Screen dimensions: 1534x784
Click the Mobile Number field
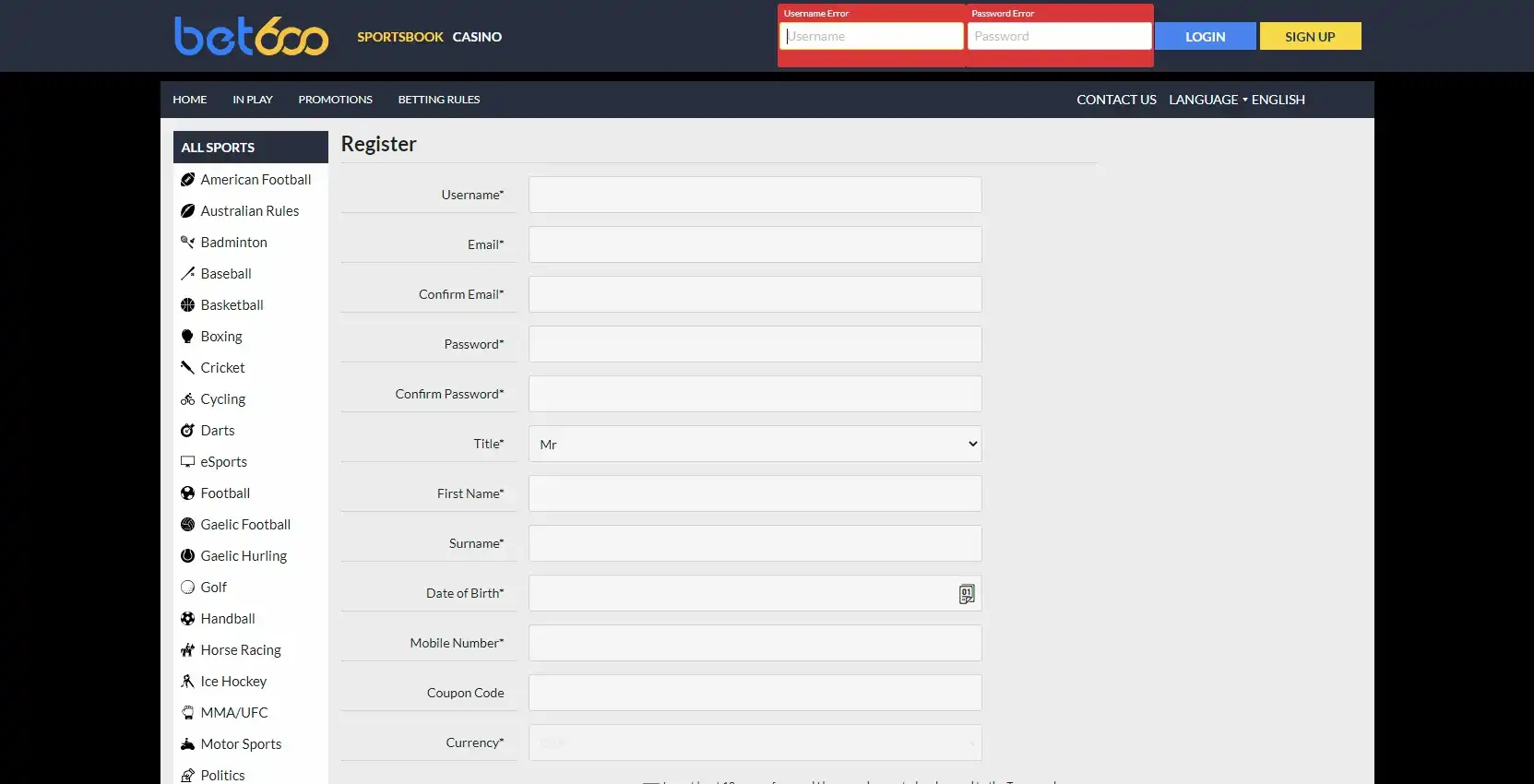(755, 643)
